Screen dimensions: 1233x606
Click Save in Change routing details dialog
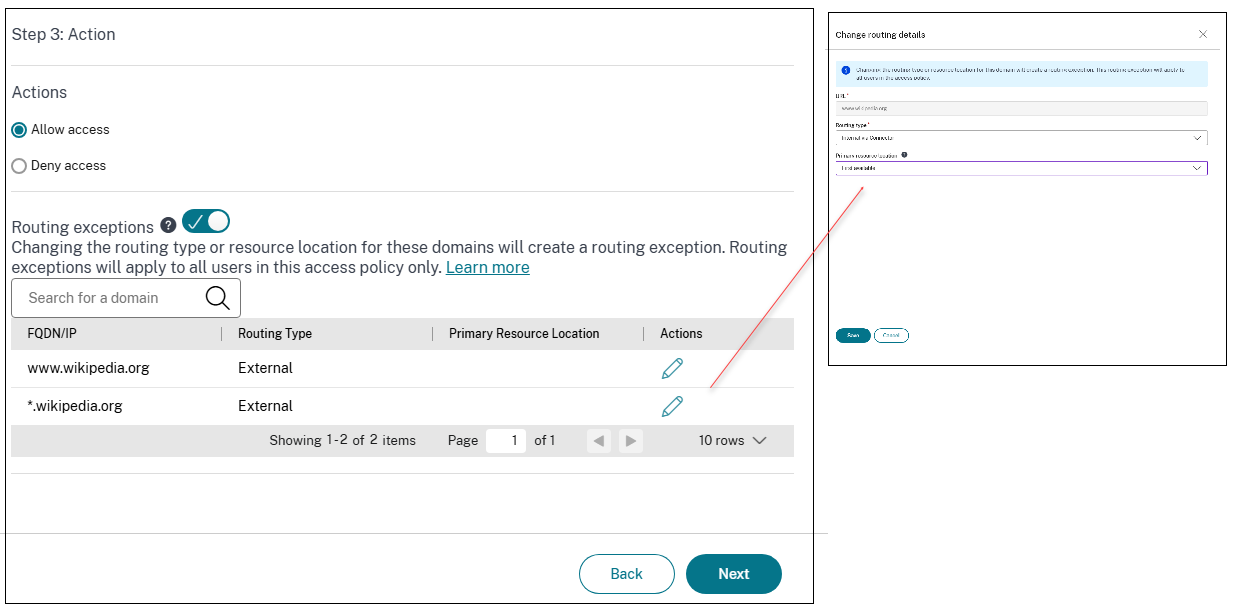pos(853,335)
